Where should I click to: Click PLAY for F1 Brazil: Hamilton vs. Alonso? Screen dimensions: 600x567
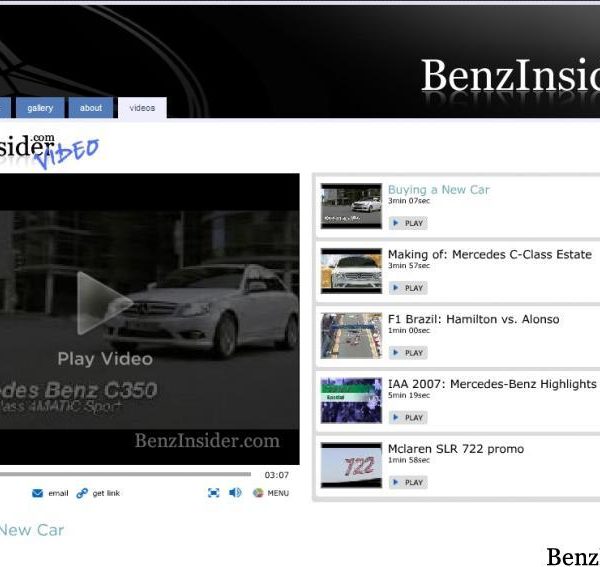coord(408,352)
